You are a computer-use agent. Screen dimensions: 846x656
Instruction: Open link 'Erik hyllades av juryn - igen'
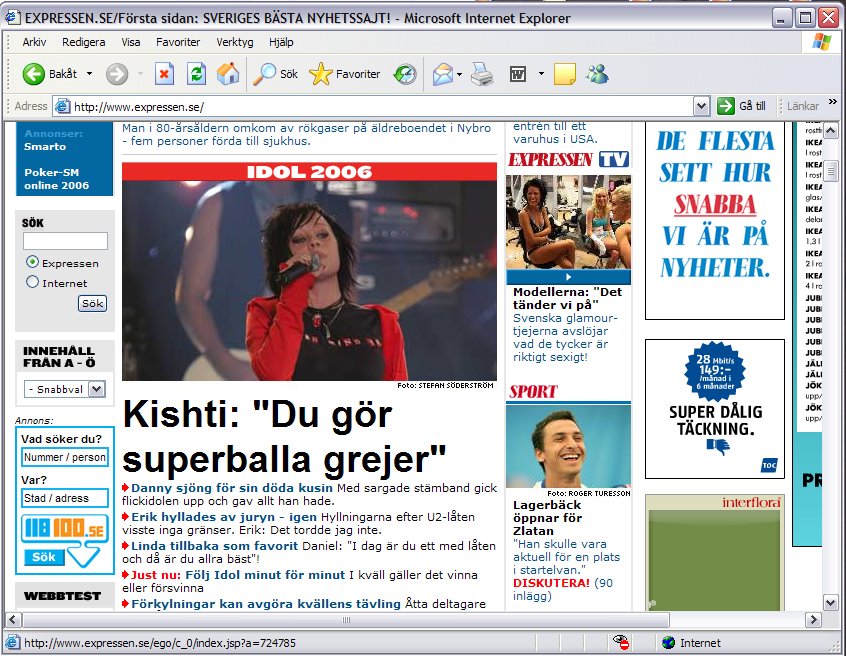(x=224, y=517)
